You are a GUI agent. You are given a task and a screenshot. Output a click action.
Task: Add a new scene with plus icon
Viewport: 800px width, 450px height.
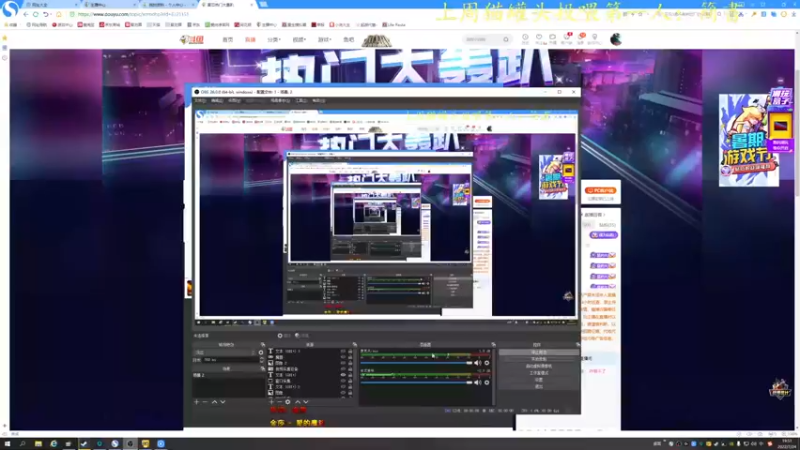coord(196,402)
